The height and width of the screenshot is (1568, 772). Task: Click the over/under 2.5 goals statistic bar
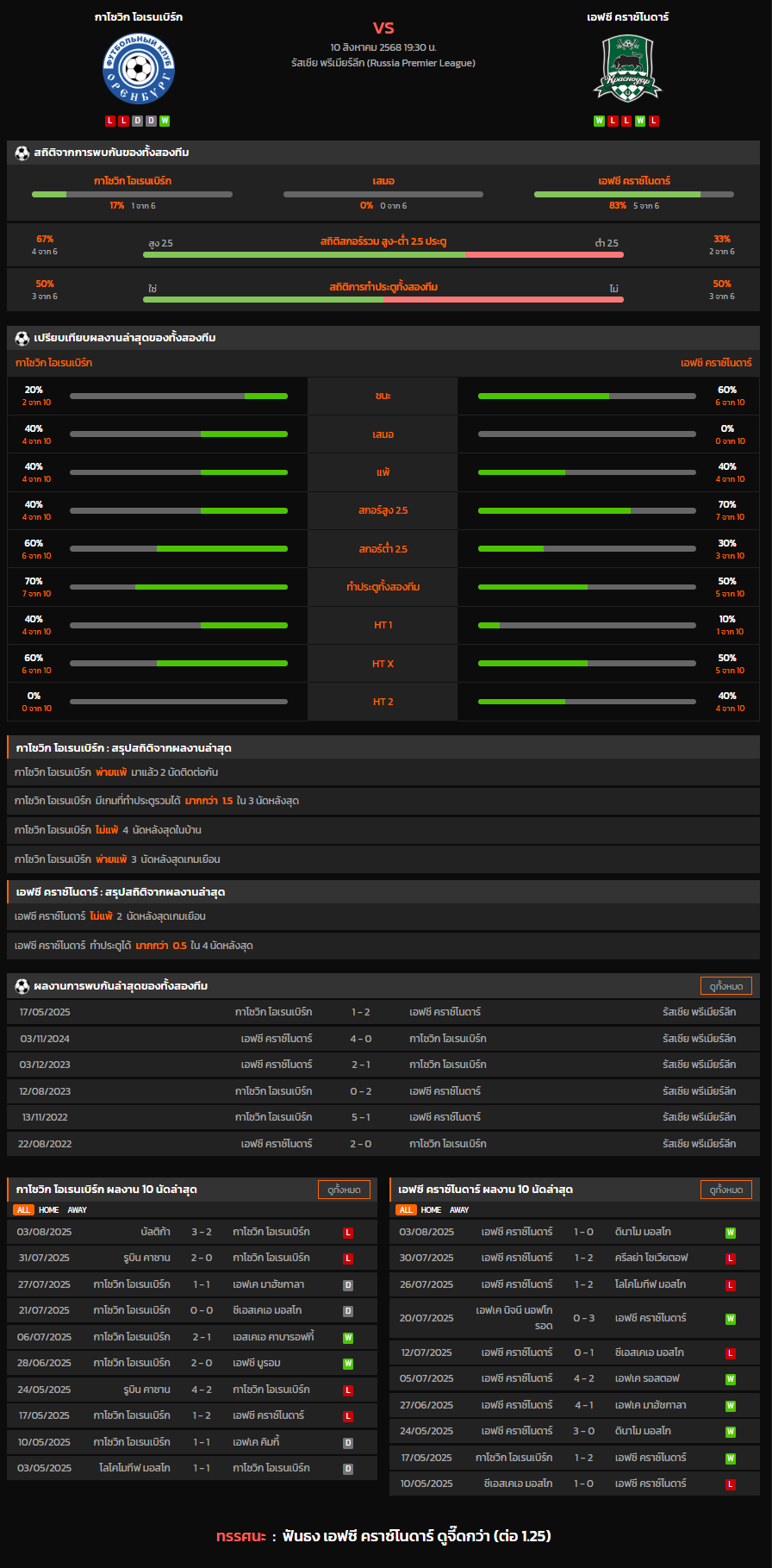(383, 255)
